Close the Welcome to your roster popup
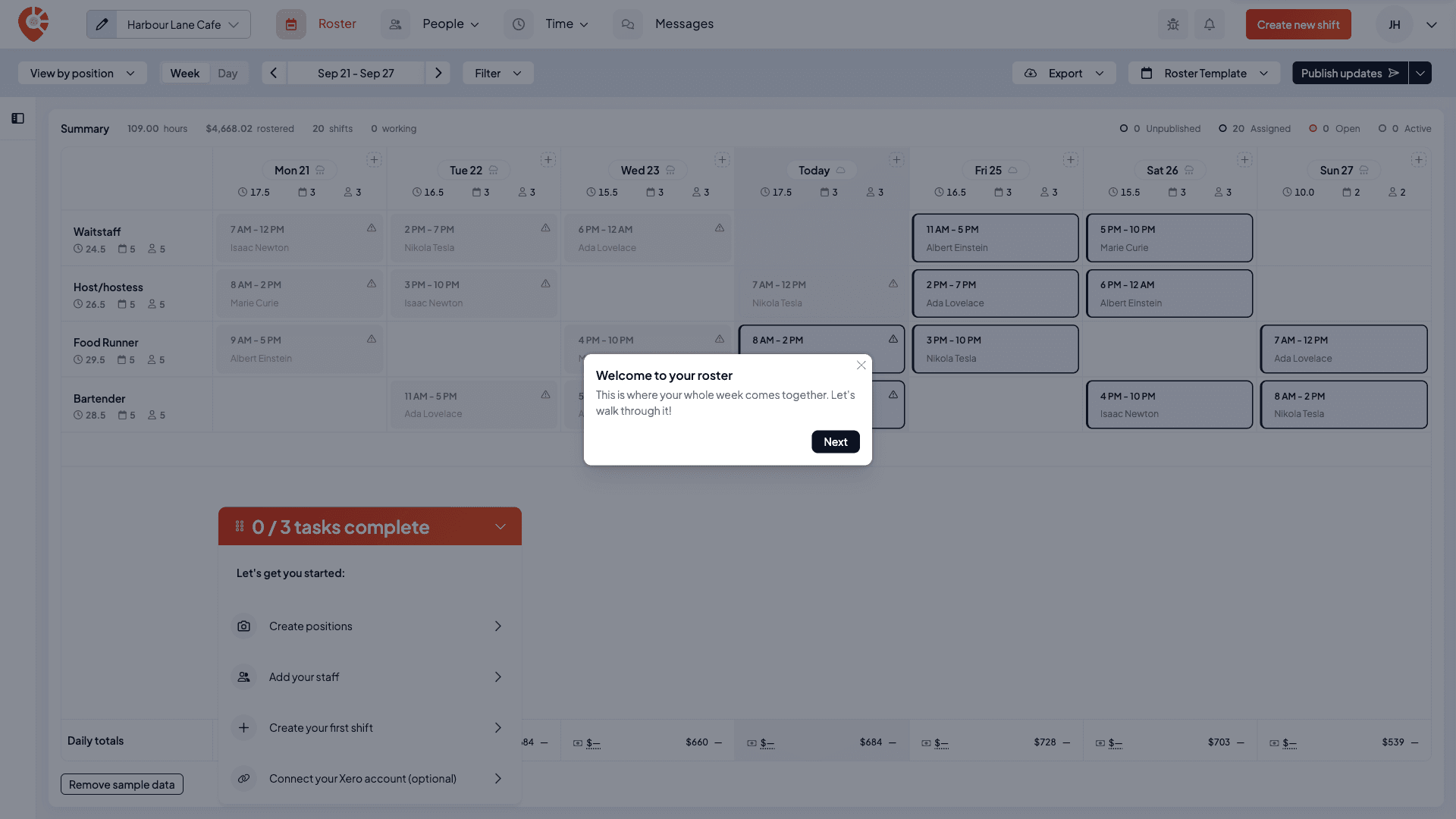Viewport: 1456px width, 819px height. (861, 365)
